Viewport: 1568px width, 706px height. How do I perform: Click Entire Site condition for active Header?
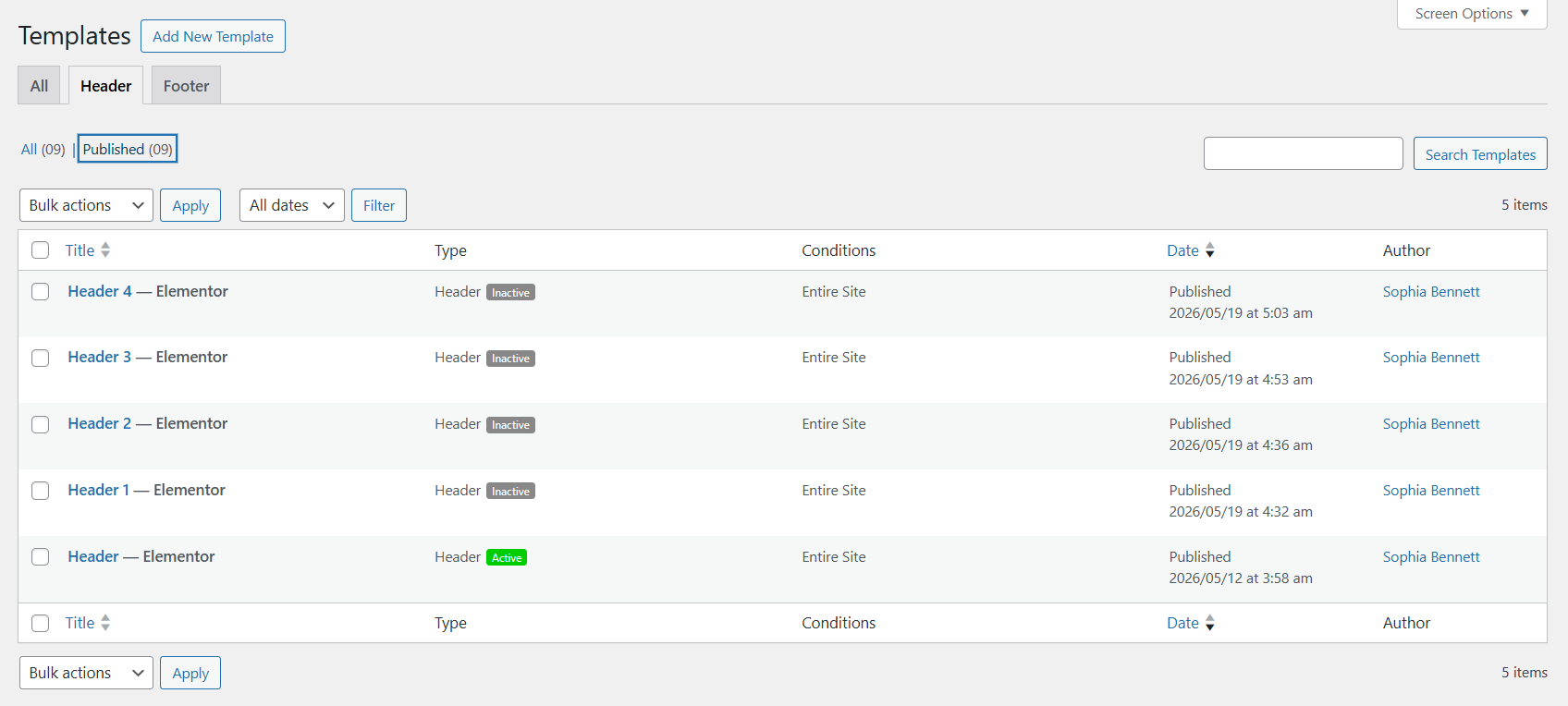834,556
